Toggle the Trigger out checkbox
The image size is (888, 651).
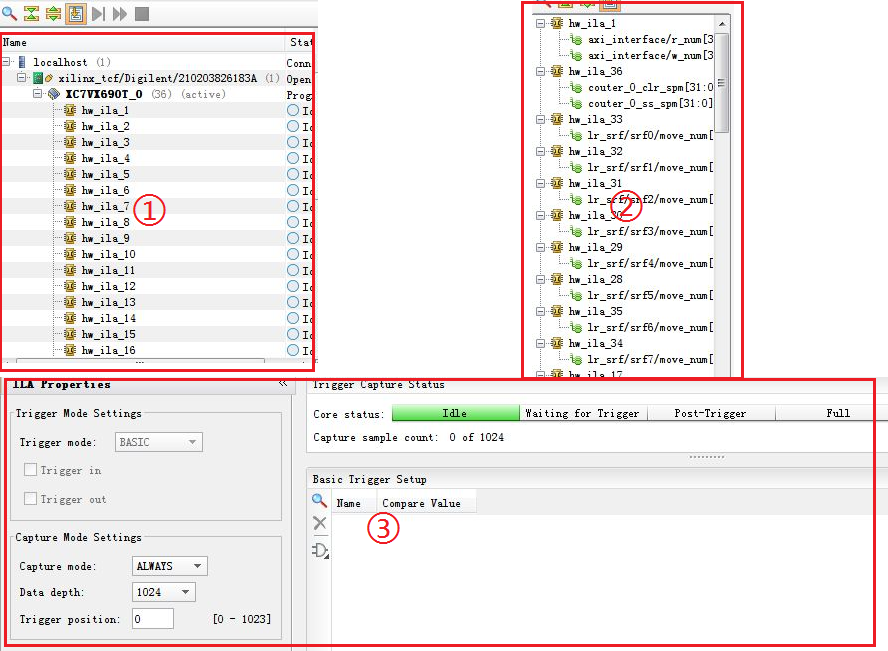click(31, 499)
